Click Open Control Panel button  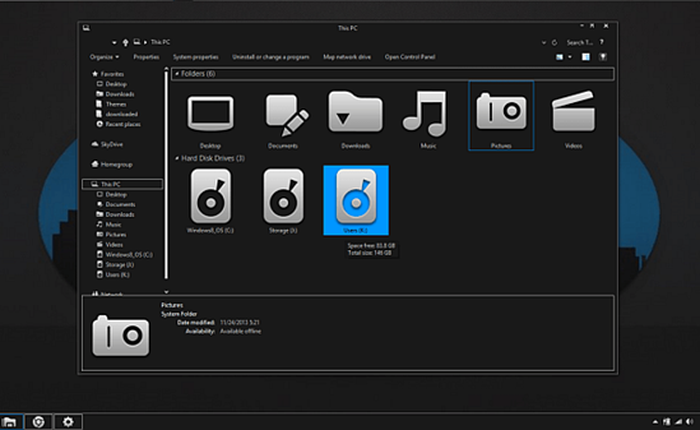click(409, 57)
